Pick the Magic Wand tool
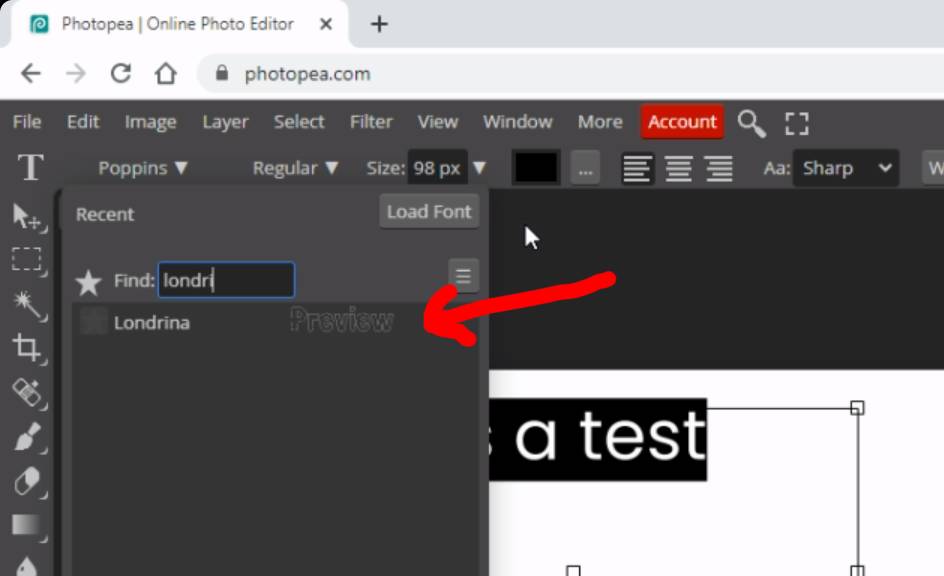The height and width of the screenshot is (576, 944). point(28,303)
